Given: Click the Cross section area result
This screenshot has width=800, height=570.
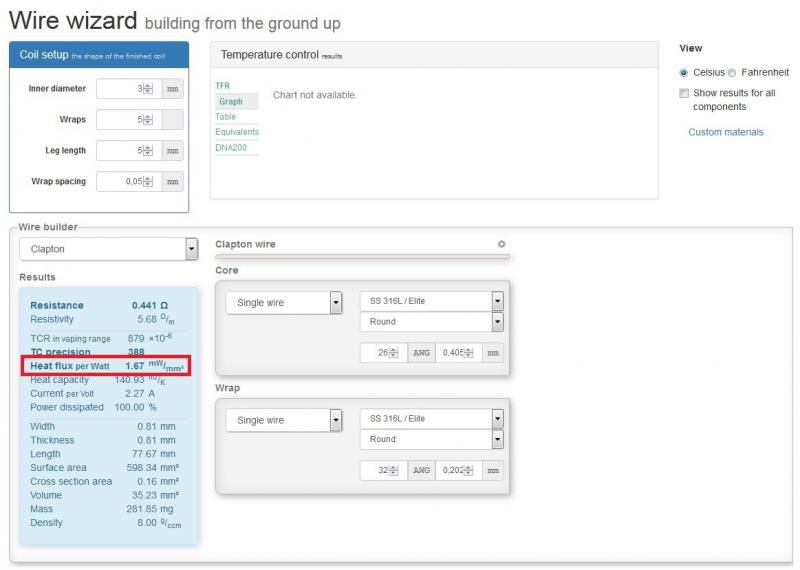Looking at the screenshot, I should click(105, 481).
